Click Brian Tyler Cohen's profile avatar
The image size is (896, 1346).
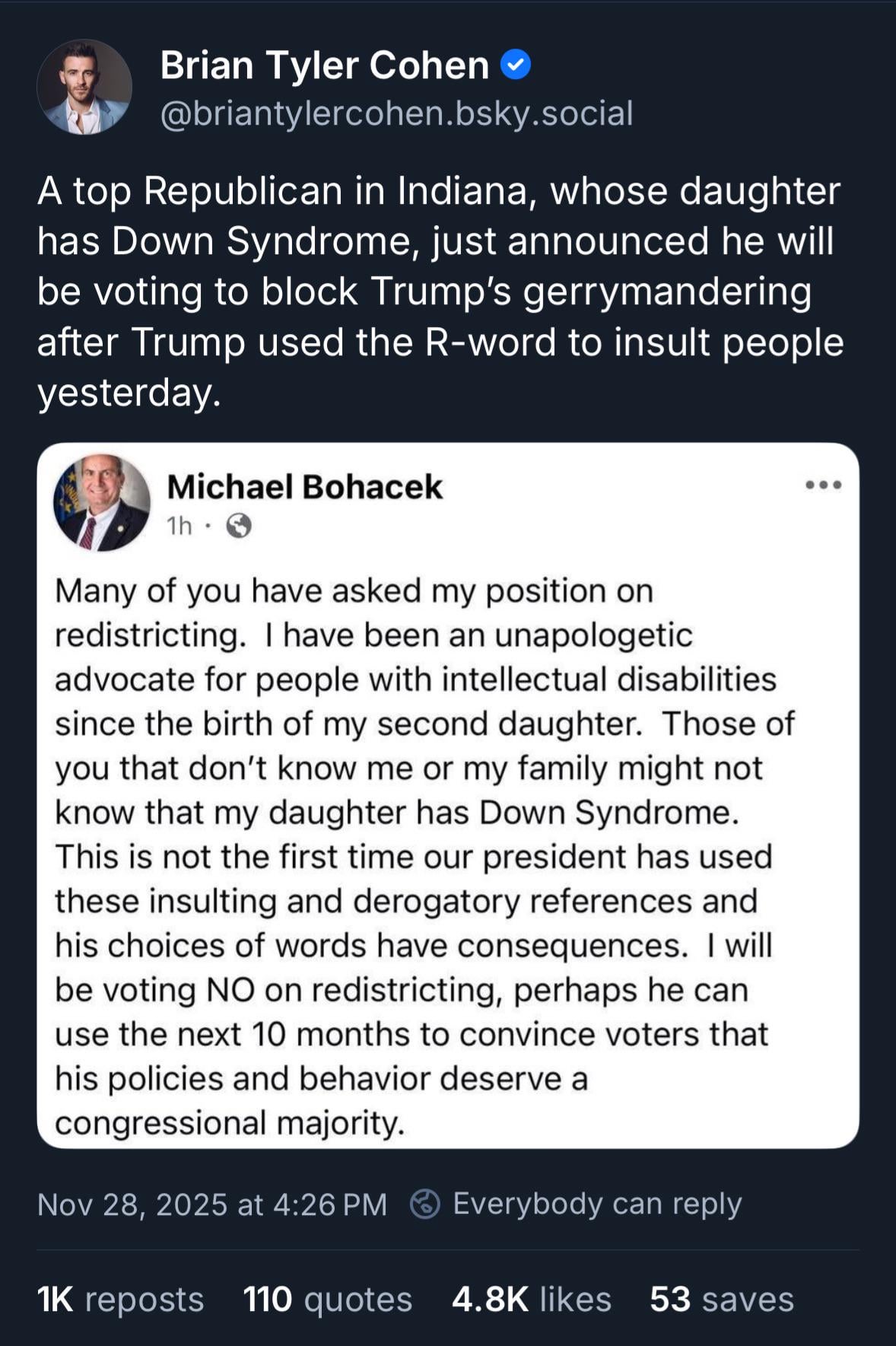click(84, 88)
